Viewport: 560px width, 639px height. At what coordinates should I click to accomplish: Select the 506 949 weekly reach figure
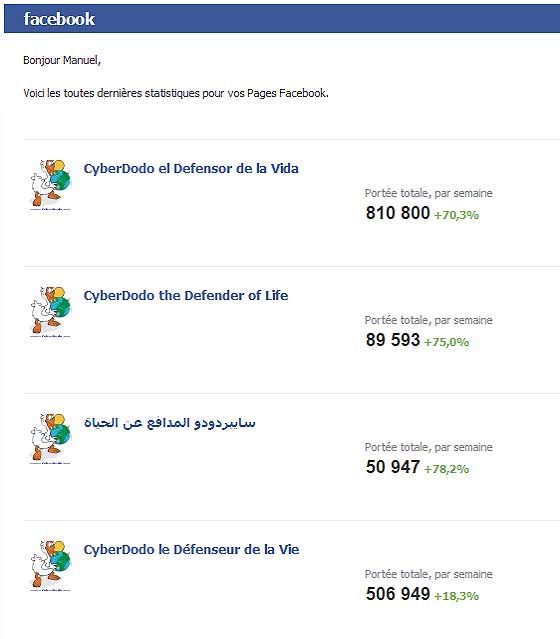pos(397,594)
